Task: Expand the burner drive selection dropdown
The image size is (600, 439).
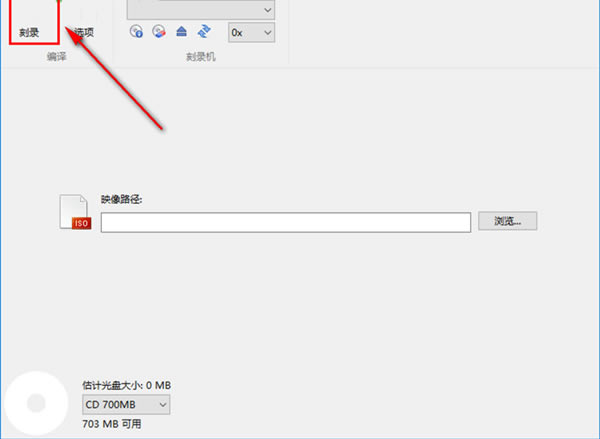Action: (201, 9)
